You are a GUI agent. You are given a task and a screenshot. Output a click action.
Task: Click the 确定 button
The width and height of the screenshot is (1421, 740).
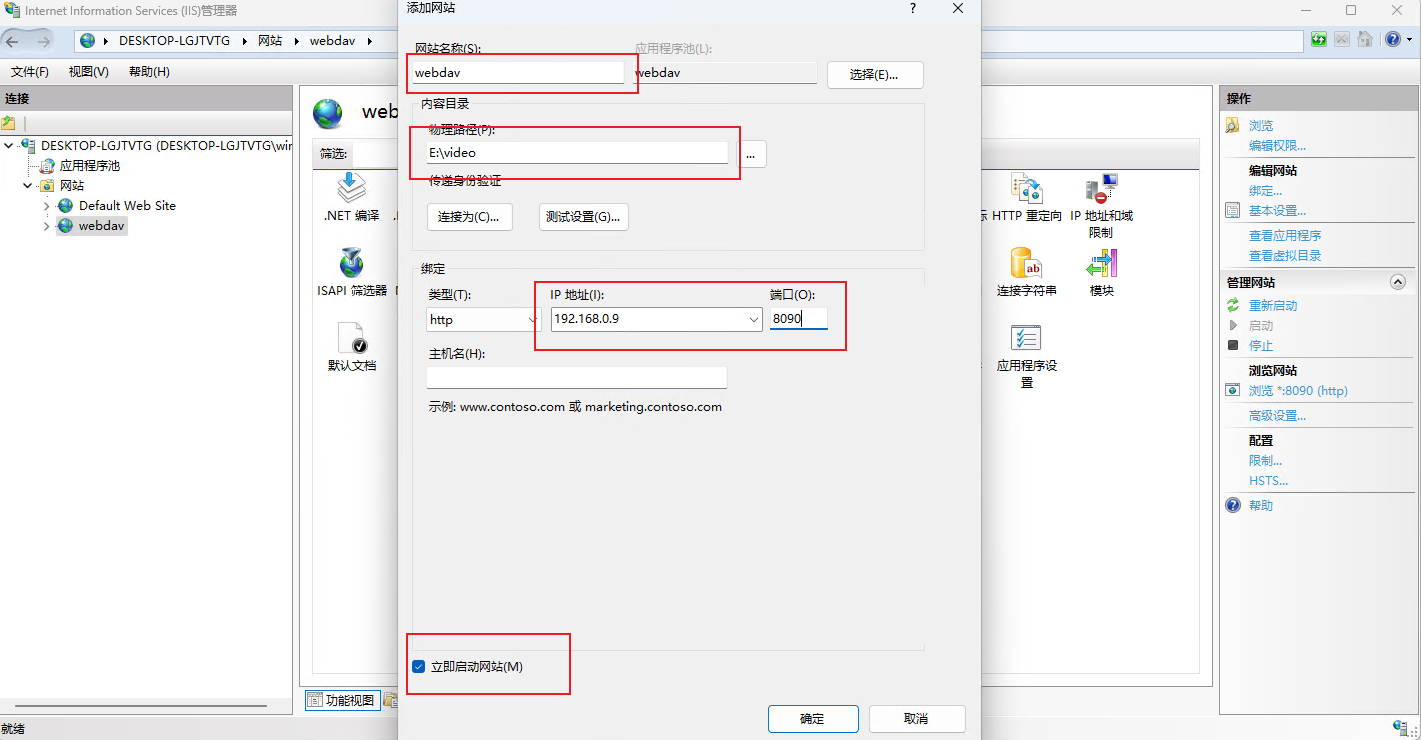click(x=812, y=719)
